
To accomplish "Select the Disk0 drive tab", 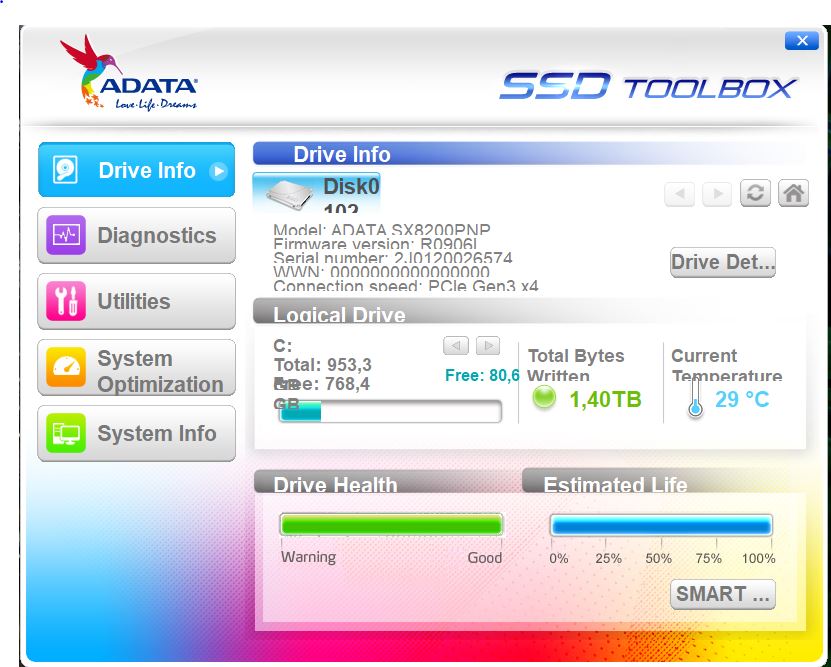I will click(316, 193).
